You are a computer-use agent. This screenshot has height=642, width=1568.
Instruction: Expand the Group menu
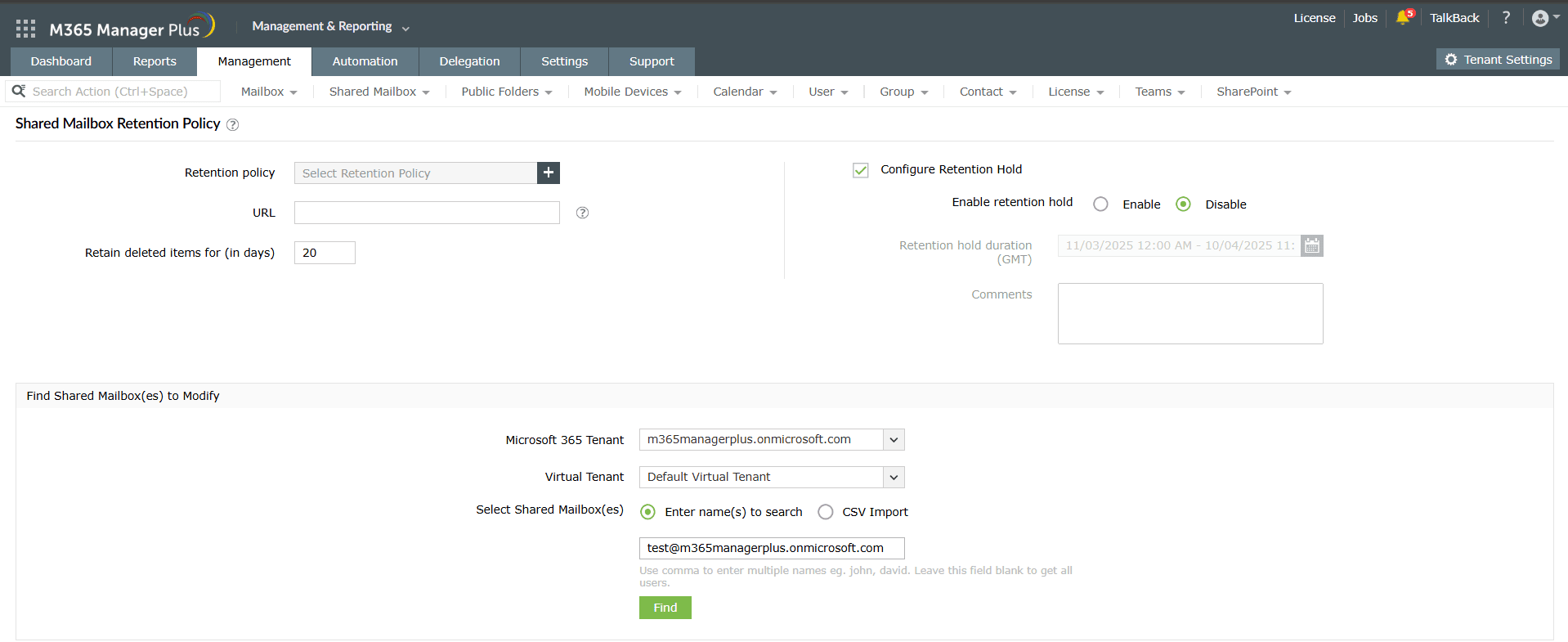(x=904, y=92)
